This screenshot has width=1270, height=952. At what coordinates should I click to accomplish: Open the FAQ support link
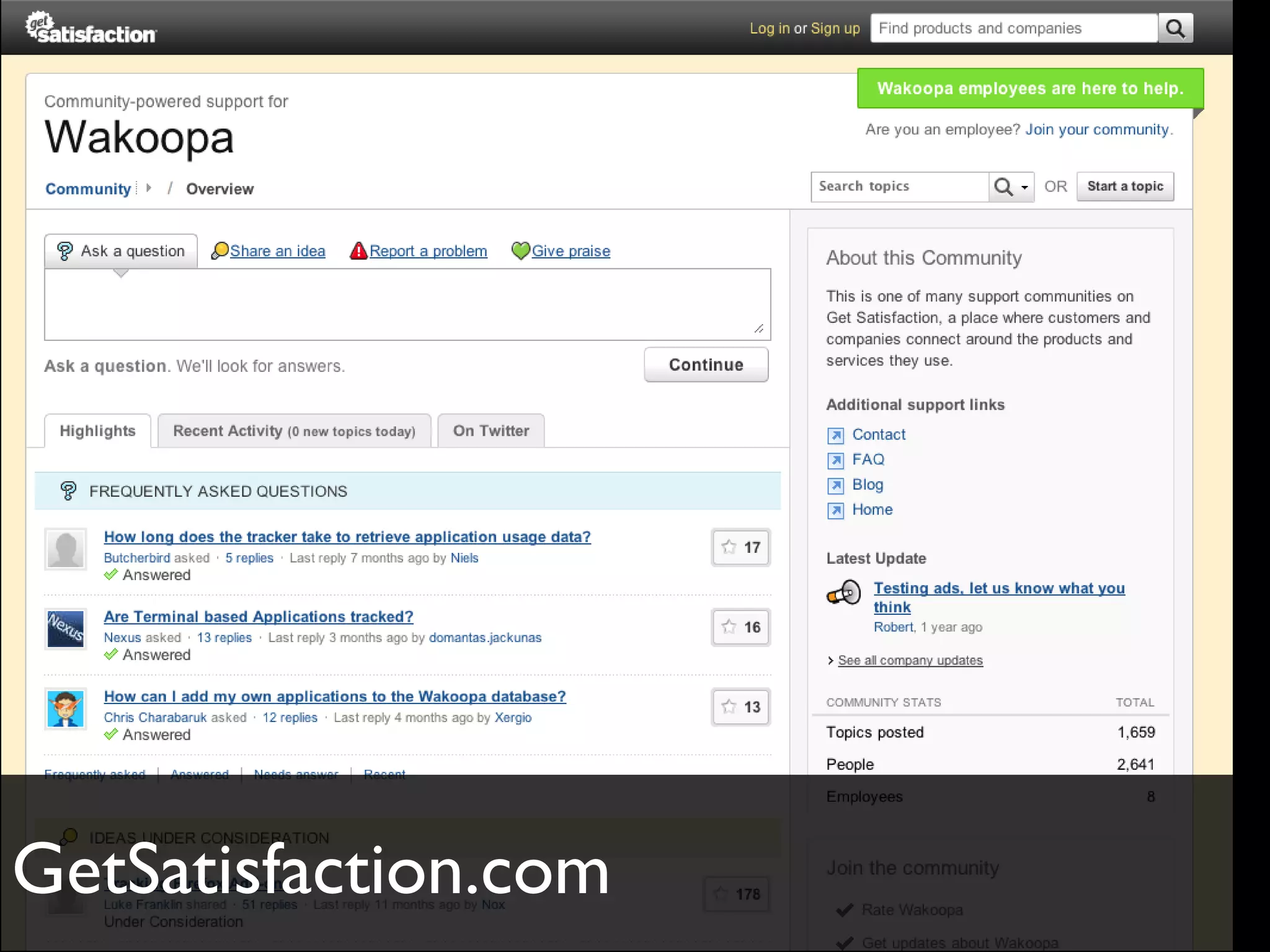tap(868, 459)
